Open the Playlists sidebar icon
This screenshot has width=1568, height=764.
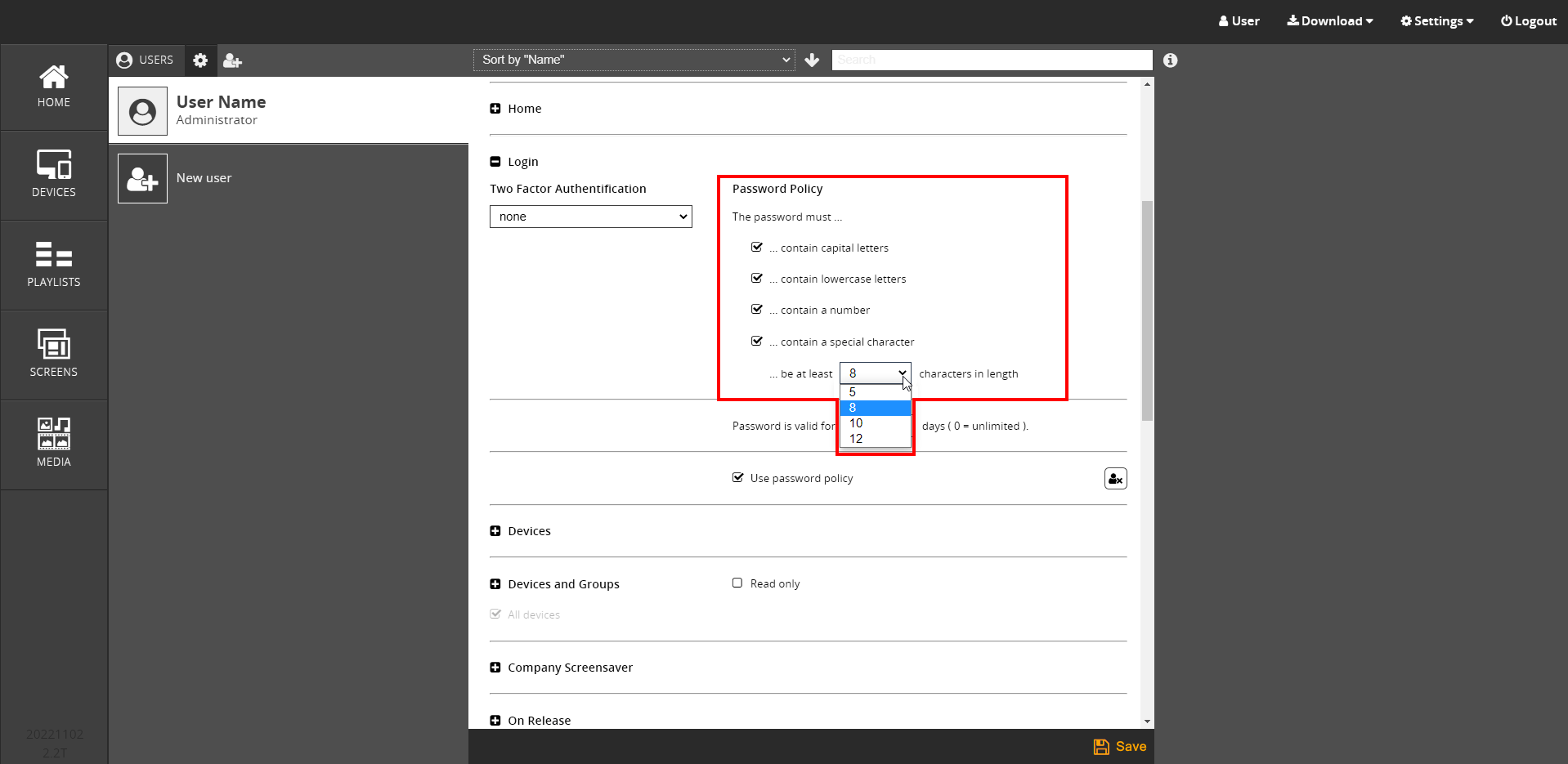click(54, 265)
